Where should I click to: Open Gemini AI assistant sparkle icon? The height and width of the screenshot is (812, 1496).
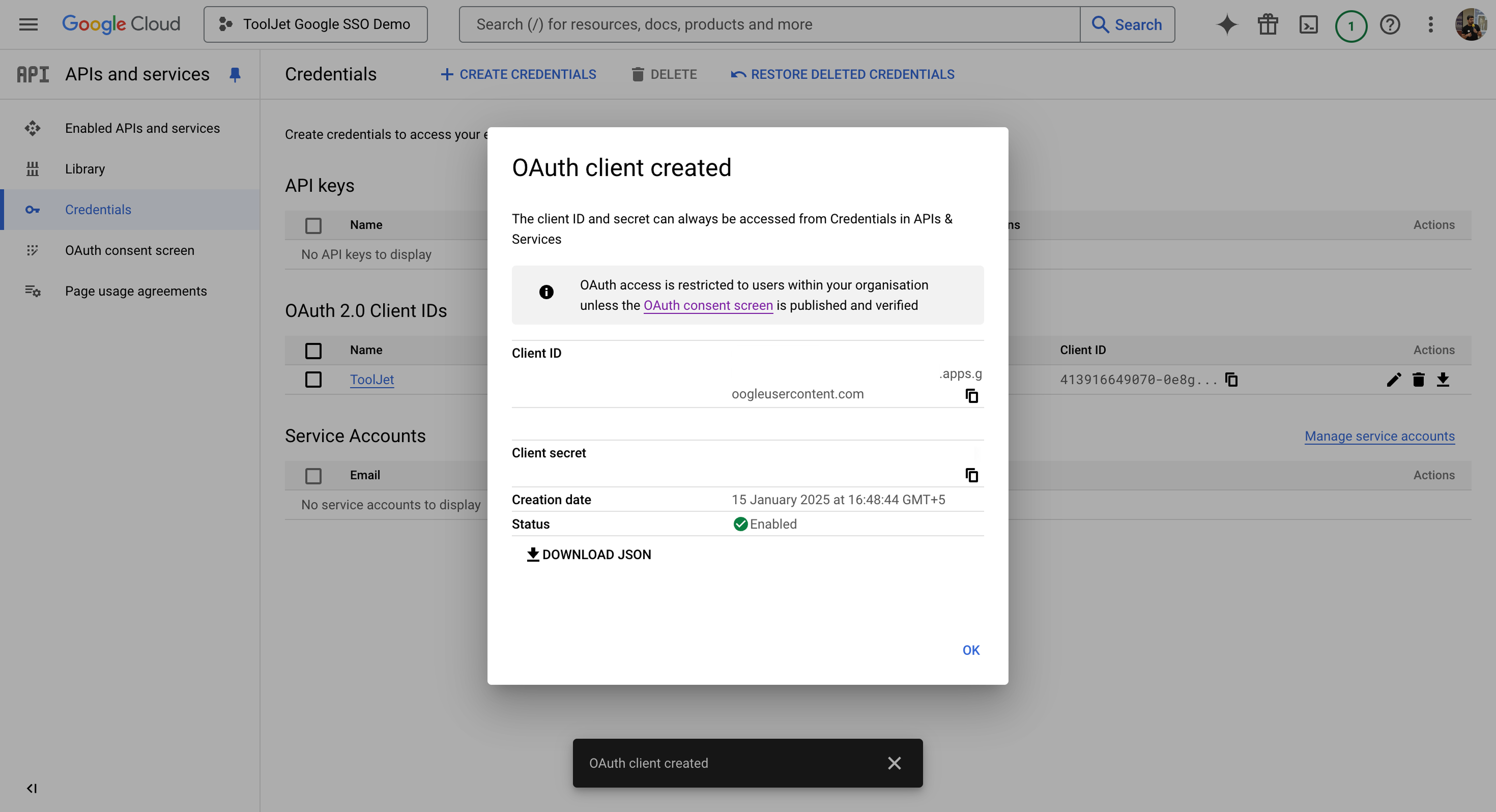point(1226,24)
